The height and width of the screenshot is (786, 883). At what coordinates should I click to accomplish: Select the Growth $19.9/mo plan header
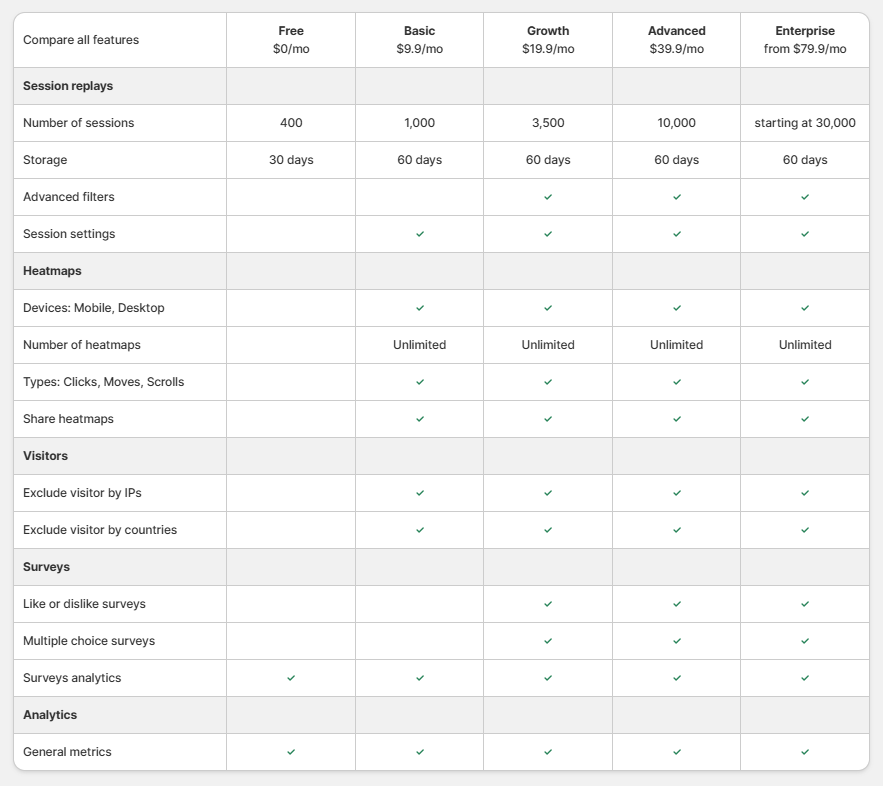(x=548, y=40)
